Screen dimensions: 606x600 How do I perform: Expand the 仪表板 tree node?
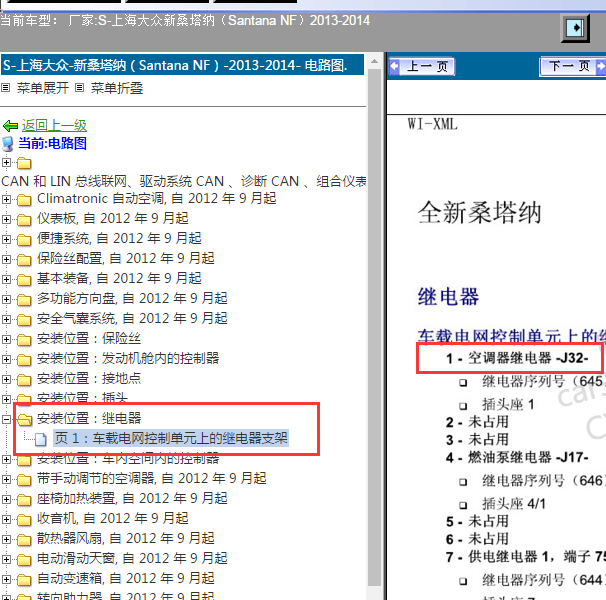pyautogui.click(x=6, y=219)
